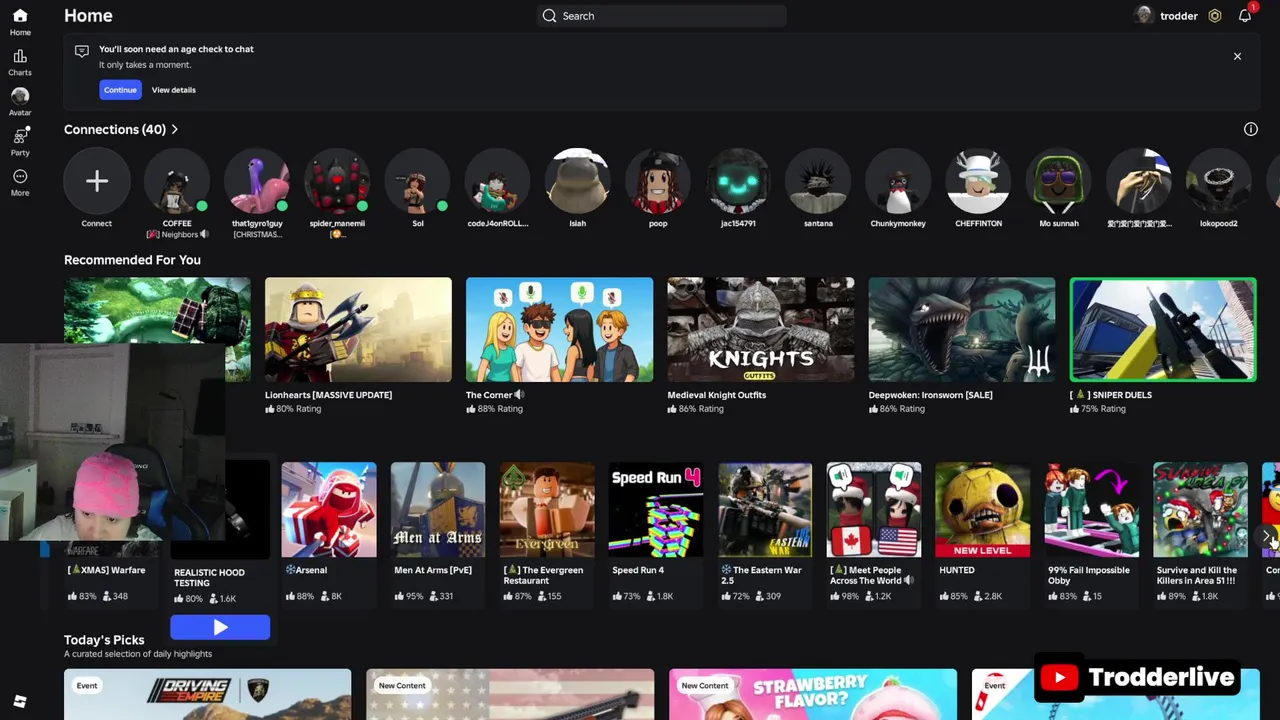1280x720 pixels.
Task: Open Medieval Knight Outfits thumbnail
Action: click(x=761, y=330)
